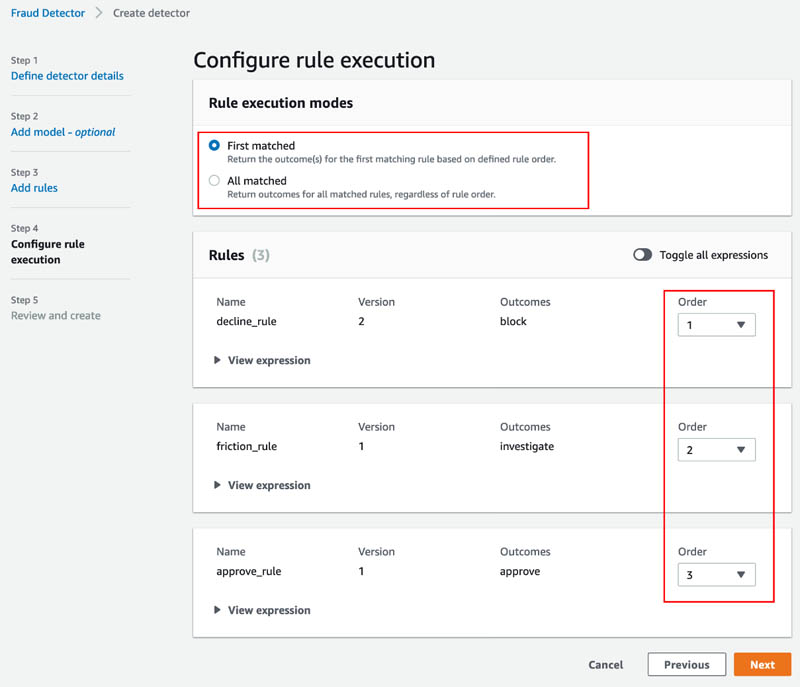Click the Previous button

pos(687,665)
